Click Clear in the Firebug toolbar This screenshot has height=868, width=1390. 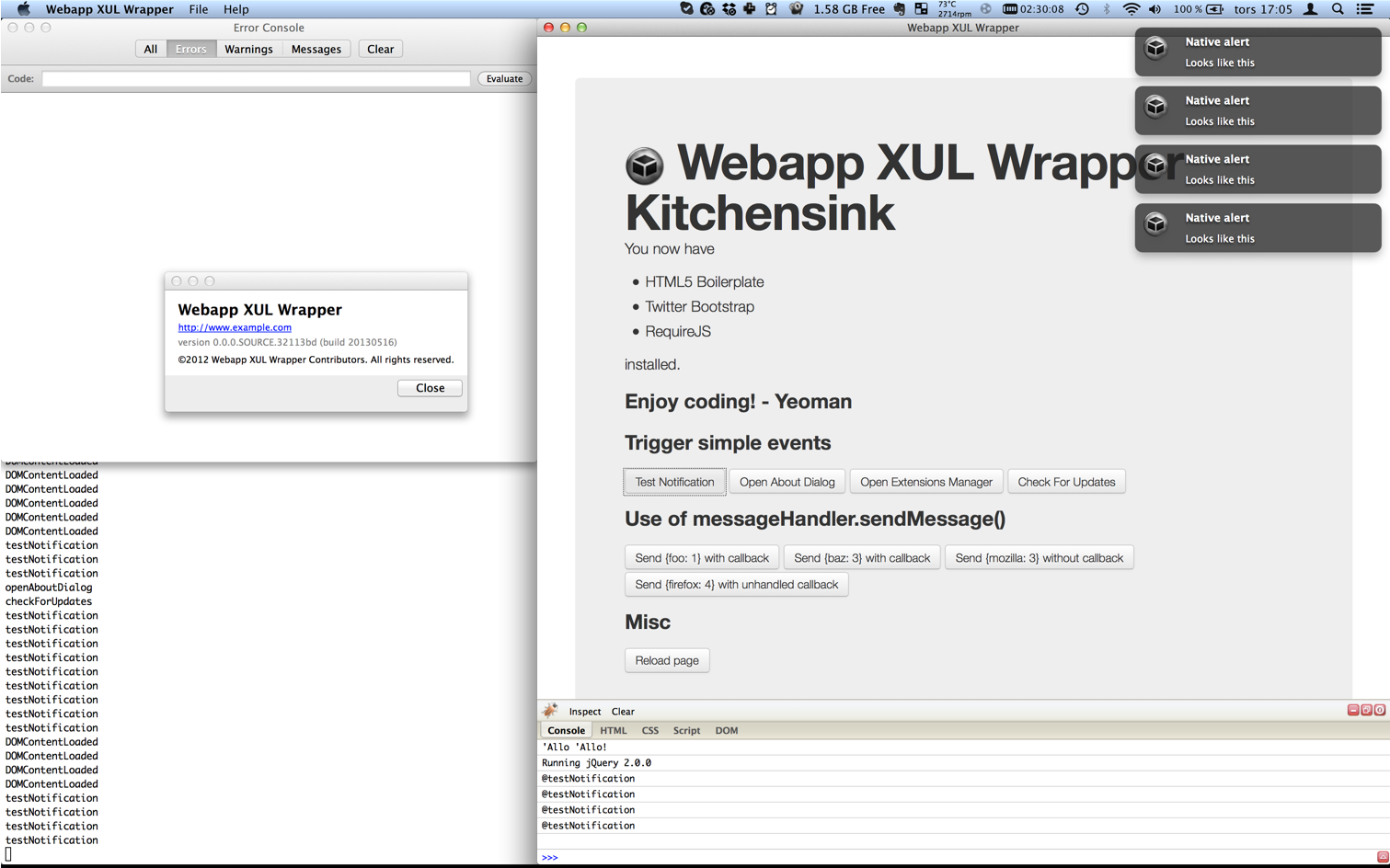(x=623, y=712)
